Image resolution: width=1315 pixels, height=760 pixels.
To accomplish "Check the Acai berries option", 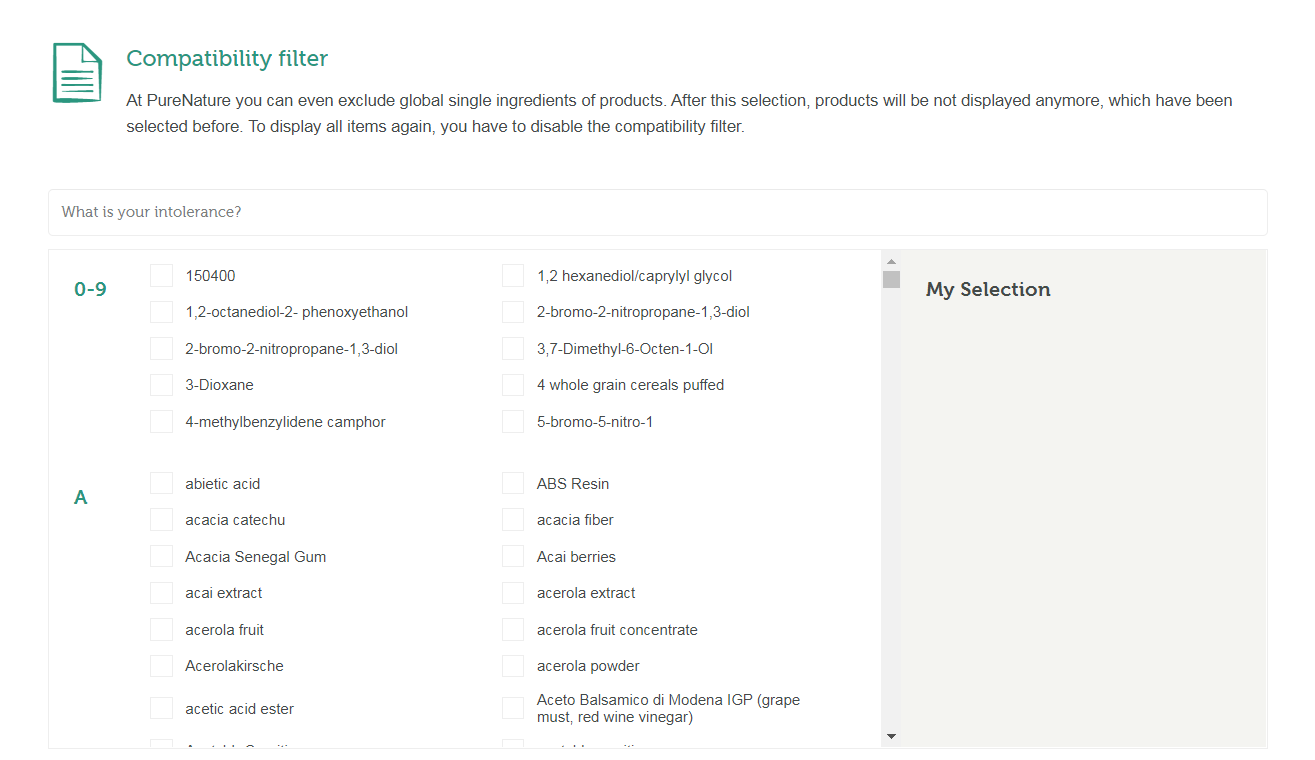I will tap(513, 557).
